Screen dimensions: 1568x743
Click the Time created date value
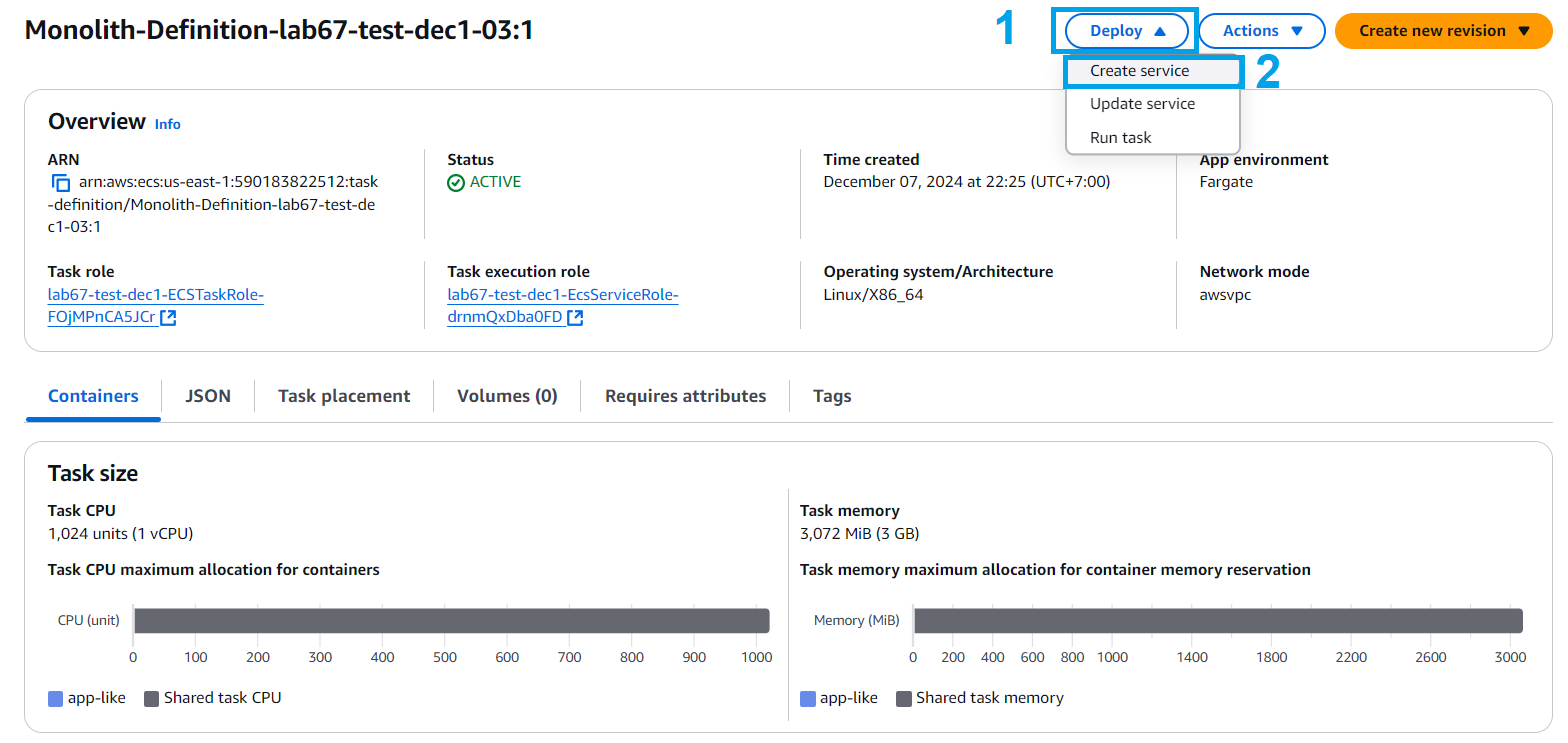pos(966,182)
